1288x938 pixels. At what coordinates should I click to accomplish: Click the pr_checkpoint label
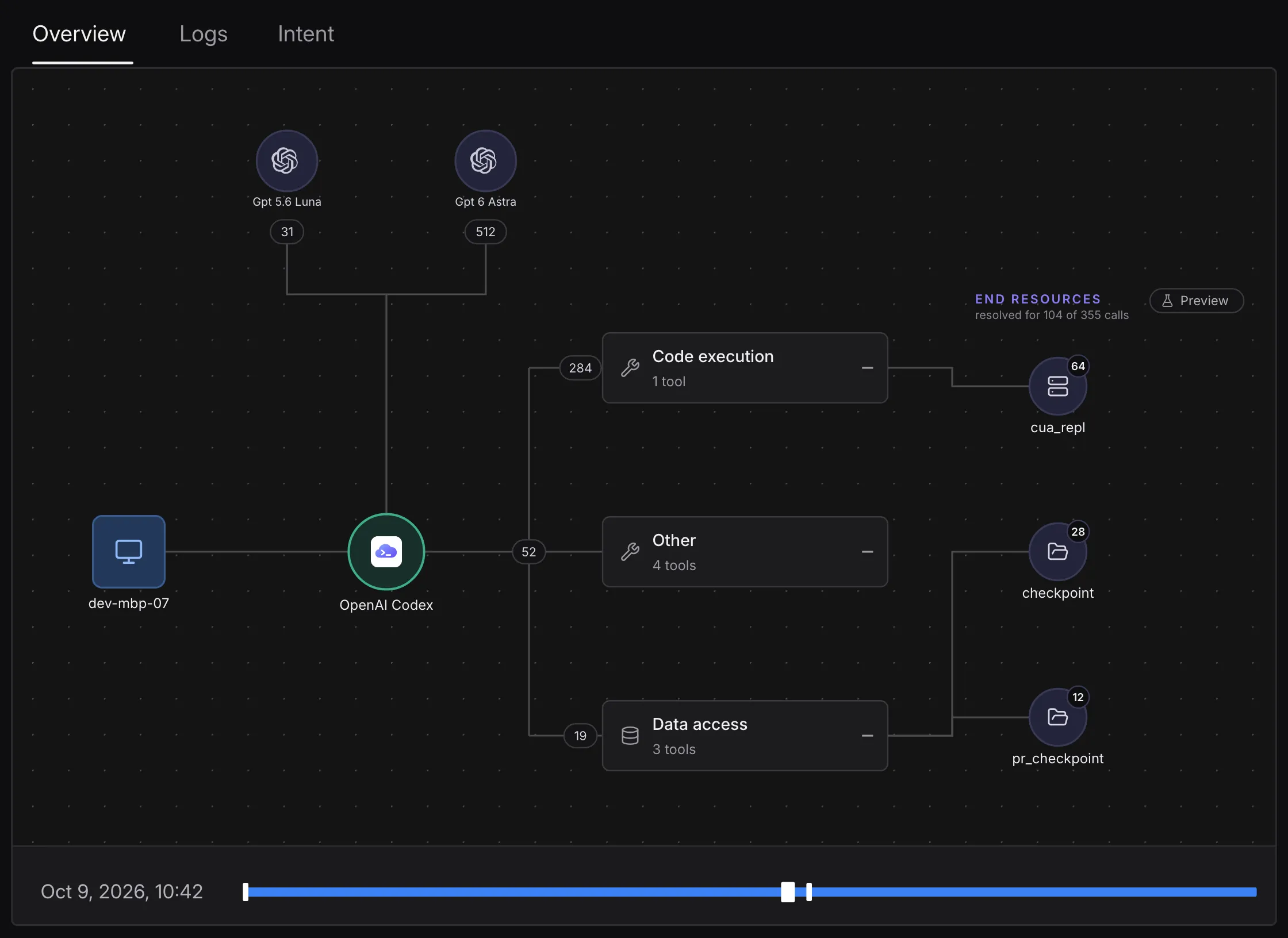1057,759
